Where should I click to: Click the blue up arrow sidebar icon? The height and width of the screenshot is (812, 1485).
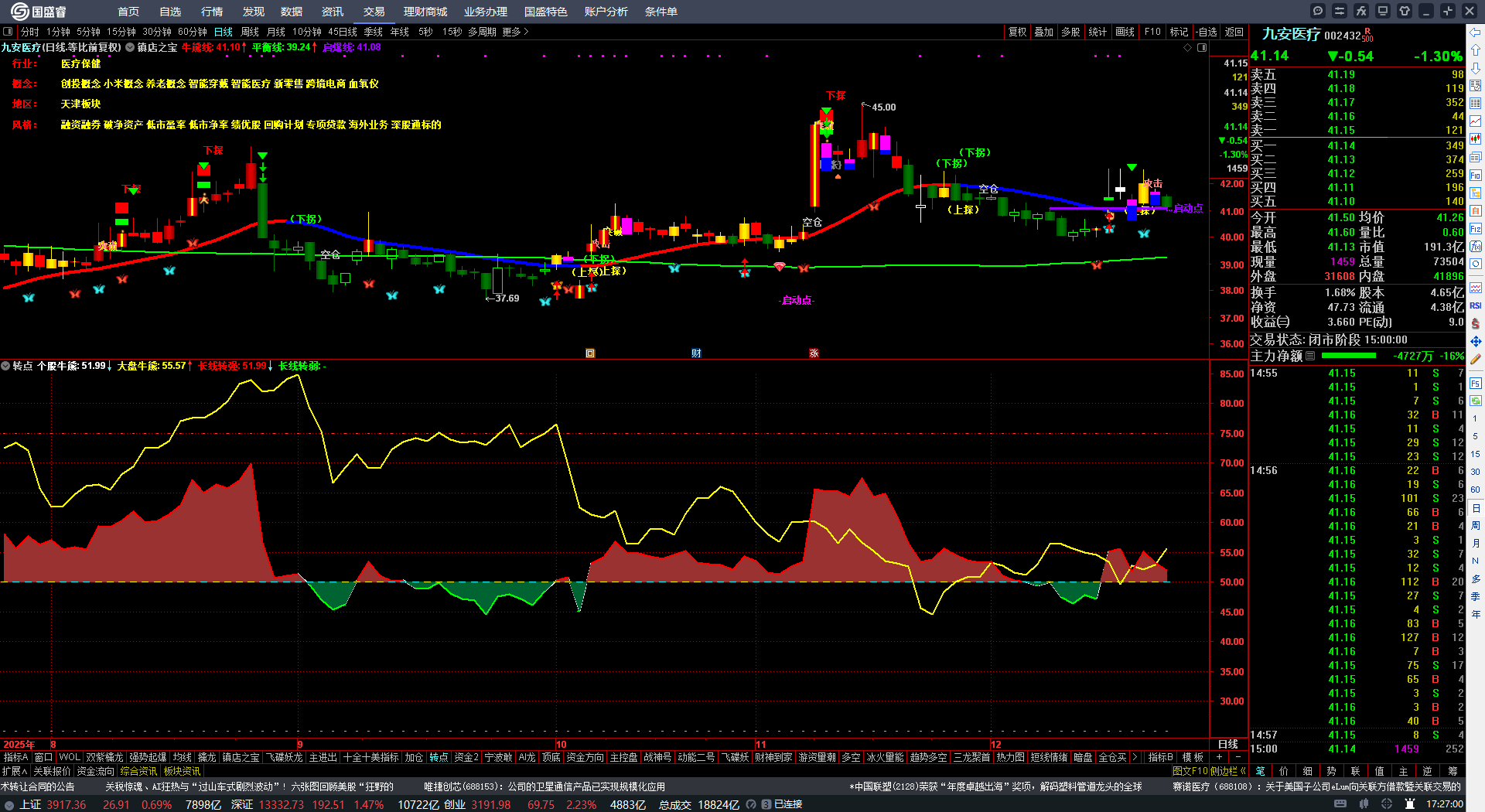tap(1476, 50)
